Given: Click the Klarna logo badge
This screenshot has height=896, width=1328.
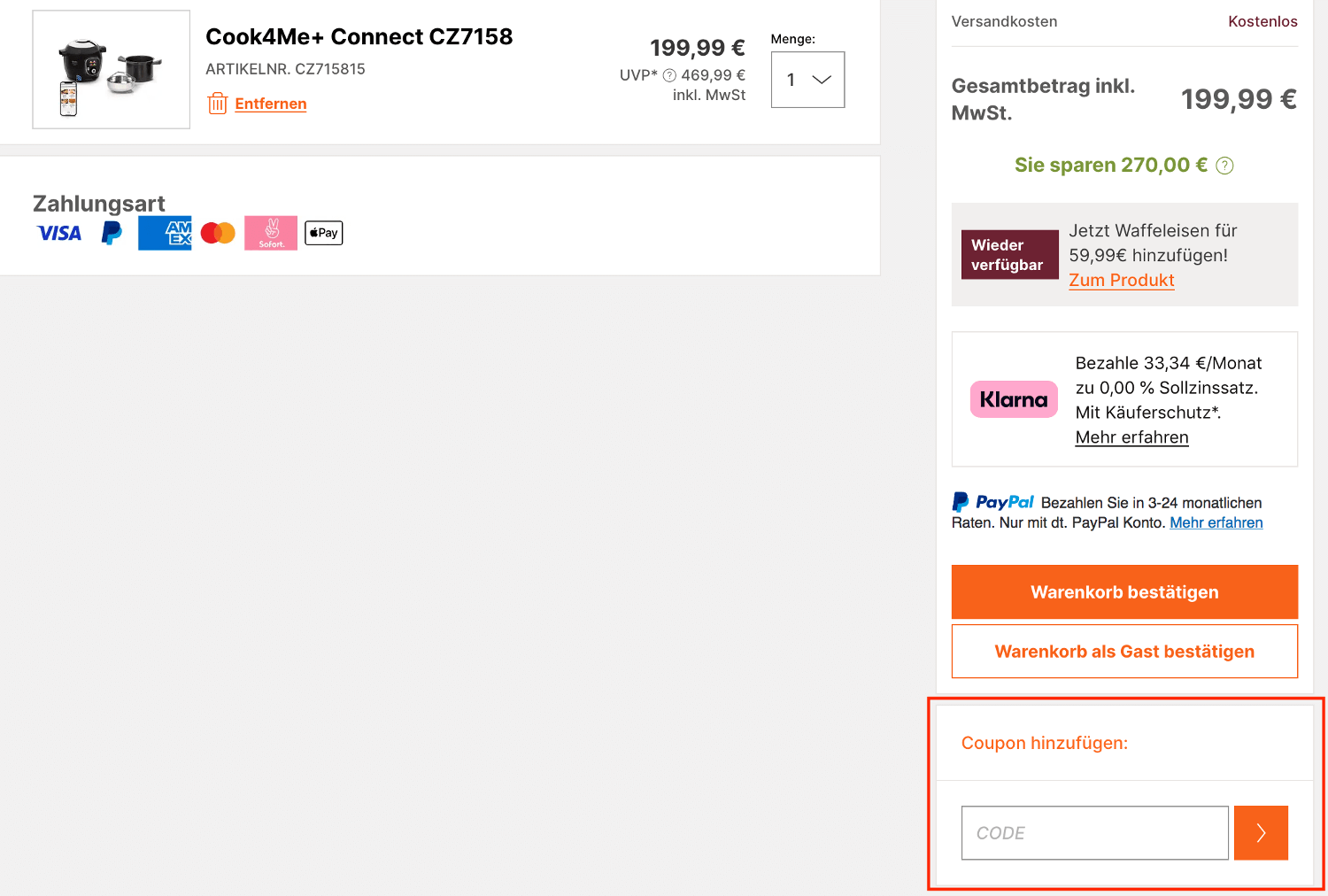Looking at the screenshot, I should click(1014, 399).
